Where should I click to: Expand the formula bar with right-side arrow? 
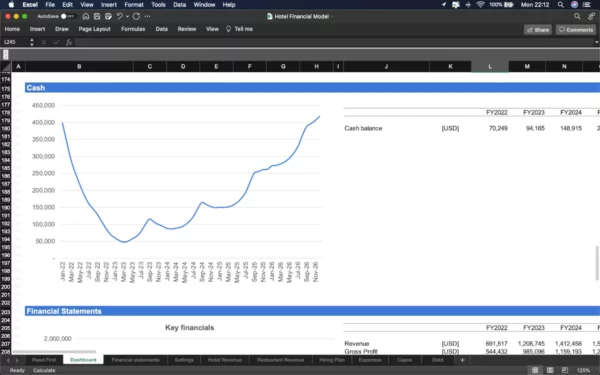596,42
